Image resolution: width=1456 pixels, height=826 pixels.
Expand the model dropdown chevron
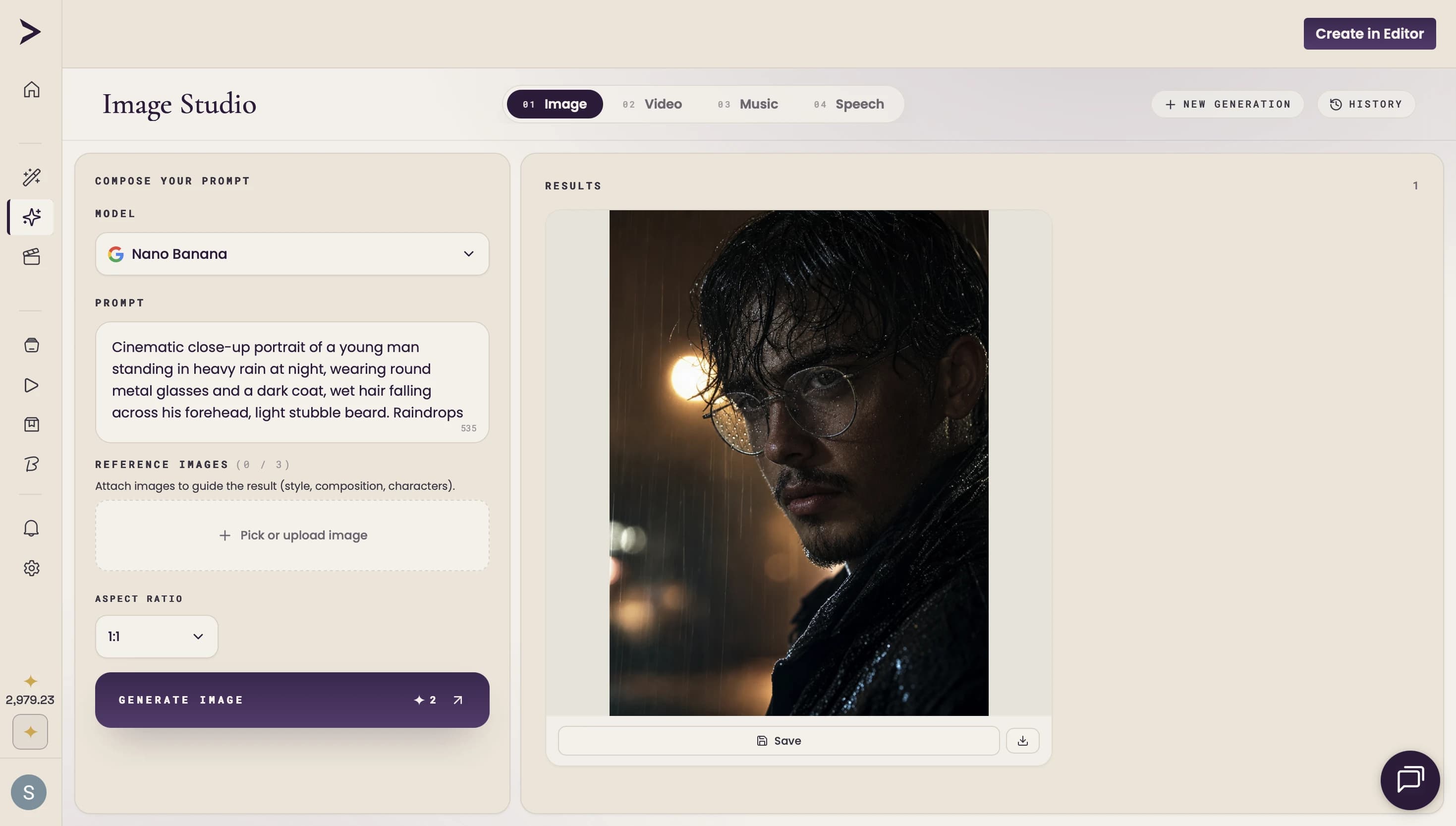click(468, 253)
